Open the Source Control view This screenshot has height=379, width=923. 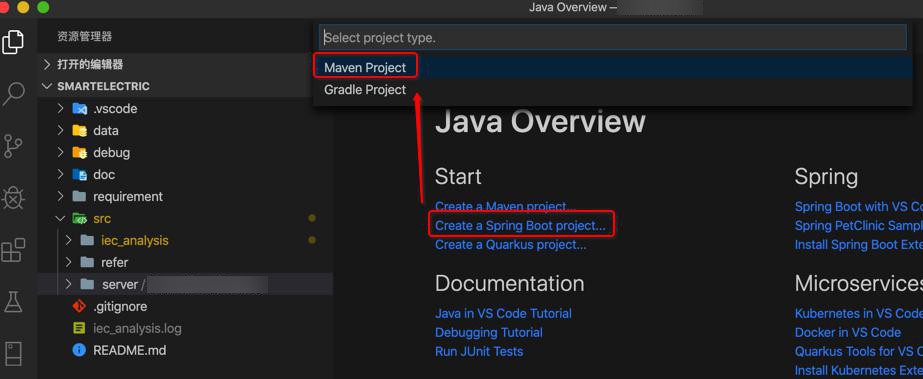pos(13,146)
